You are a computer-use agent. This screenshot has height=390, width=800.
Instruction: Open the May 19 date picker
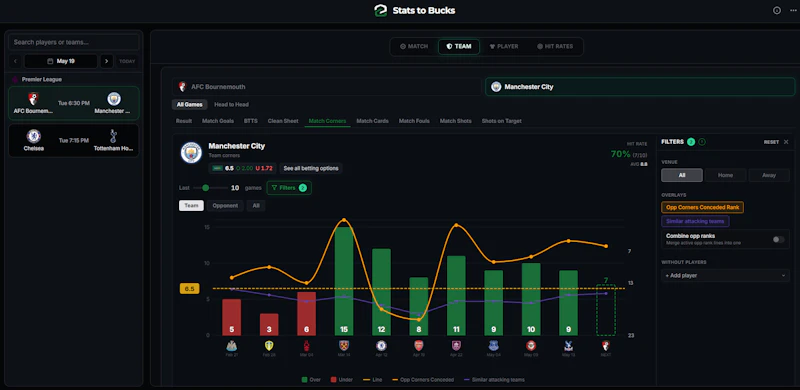pyautogui.click(x=61, y=61)
